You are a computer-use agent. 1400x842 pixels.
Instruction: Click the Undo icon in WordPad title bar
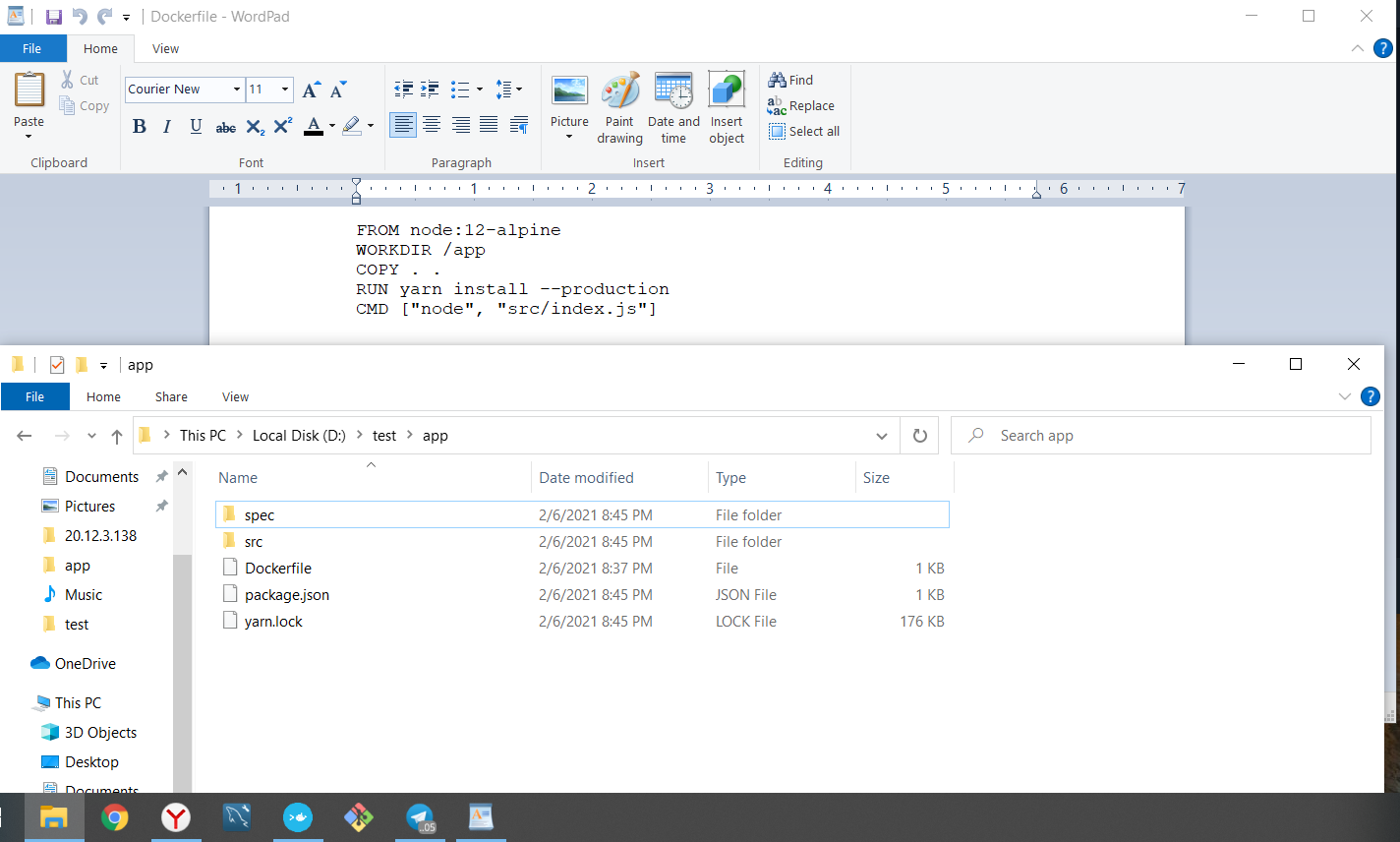pos(80,17)
